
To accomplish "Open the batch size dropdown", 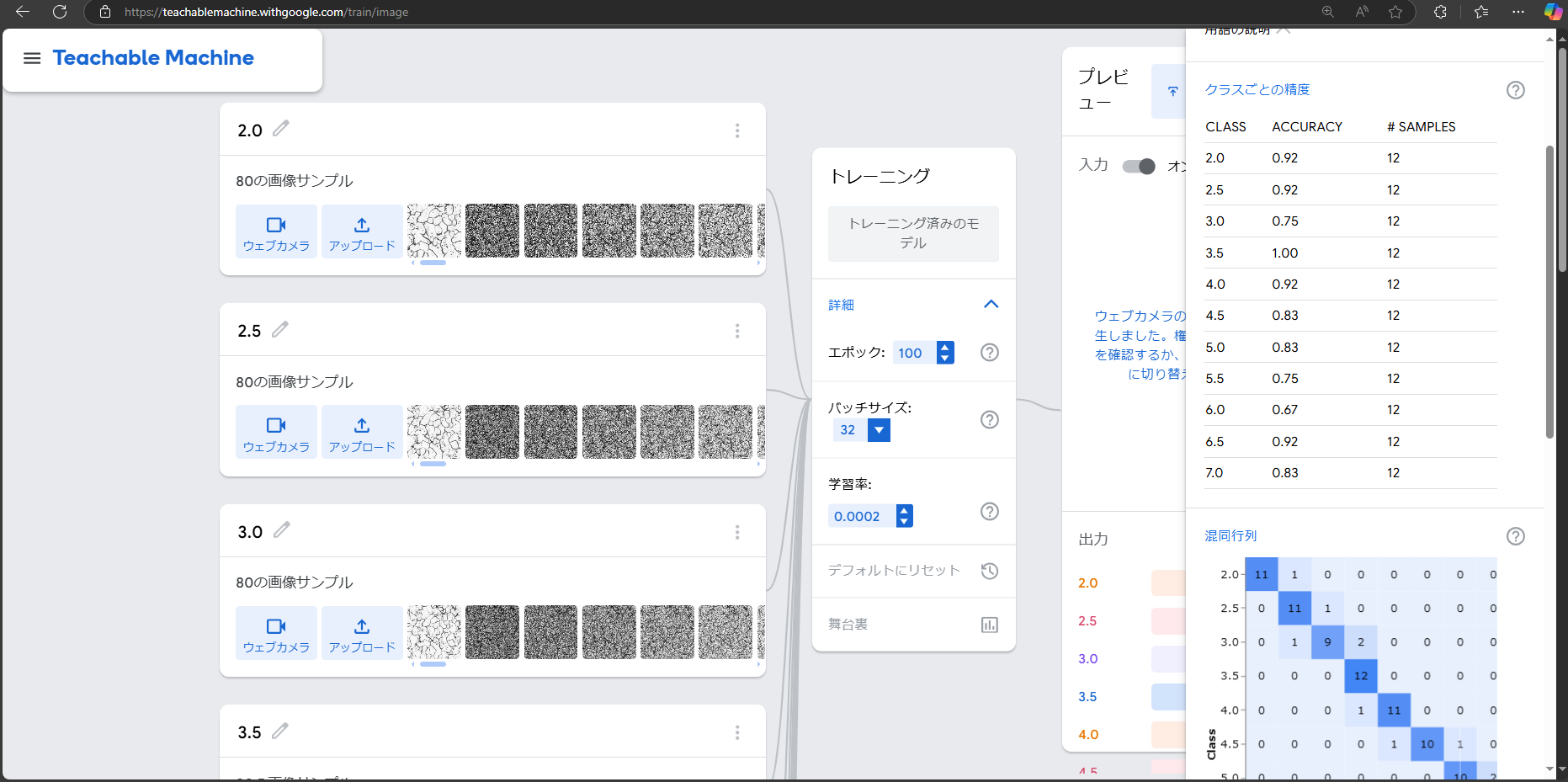I will coord(879,430).
